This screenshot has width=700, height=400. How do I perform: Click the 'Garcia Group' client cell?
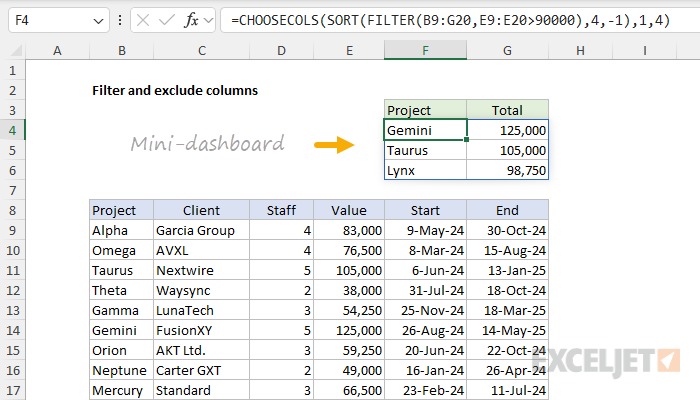[x=201, y=230]
